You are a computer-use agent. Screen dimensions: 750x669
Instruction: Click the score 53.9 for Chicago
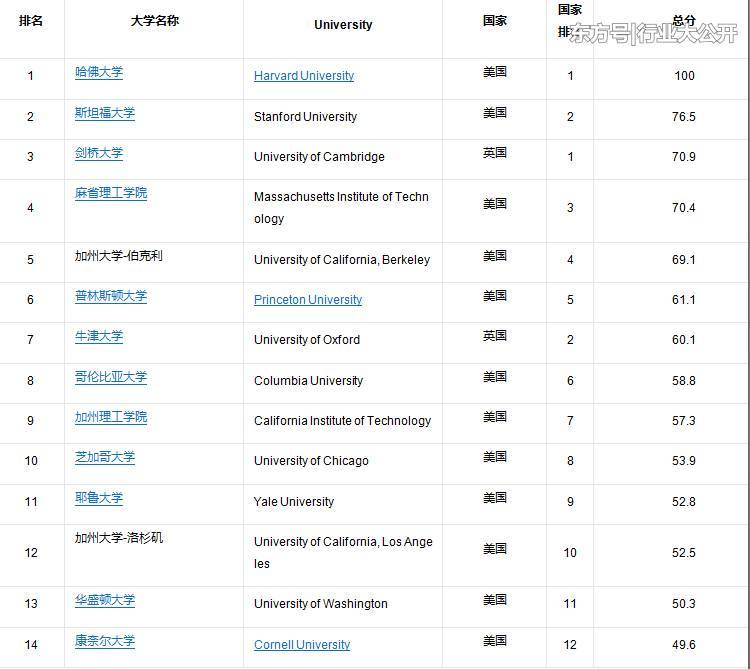[684, 461]
